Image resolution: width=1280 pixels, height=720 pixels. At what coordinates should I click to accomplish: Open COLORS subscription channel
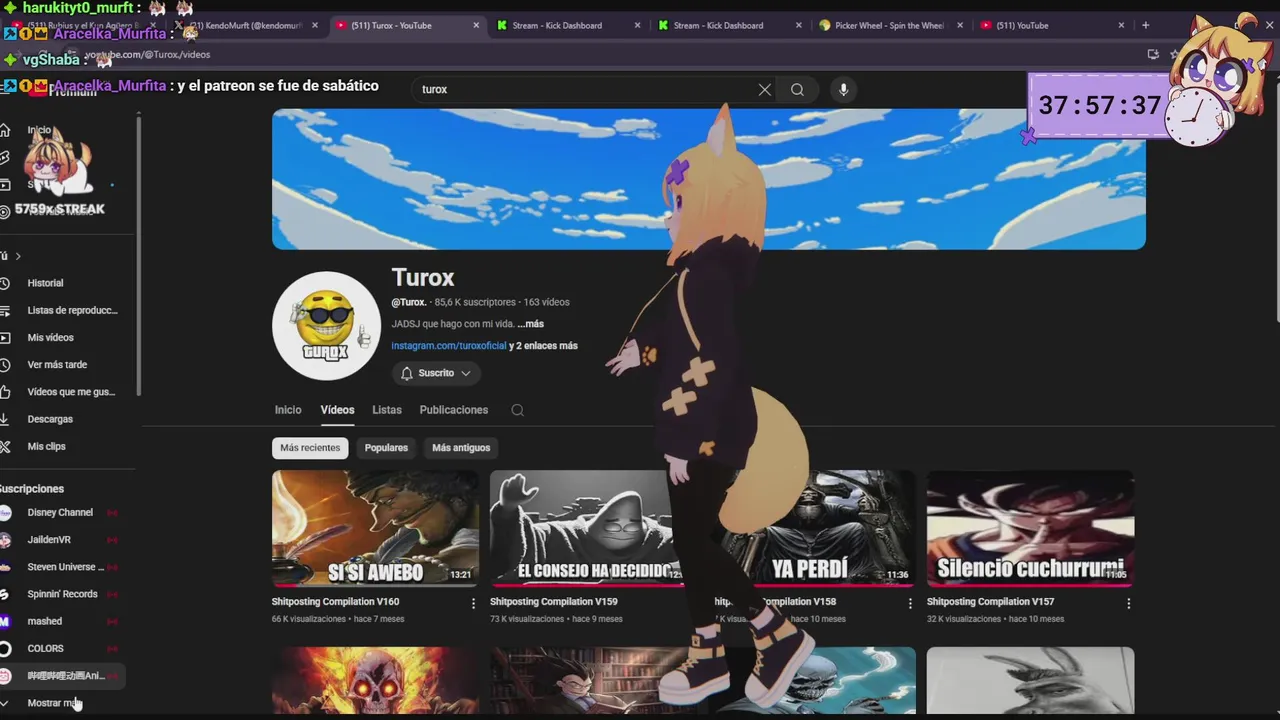click(62, 648)
